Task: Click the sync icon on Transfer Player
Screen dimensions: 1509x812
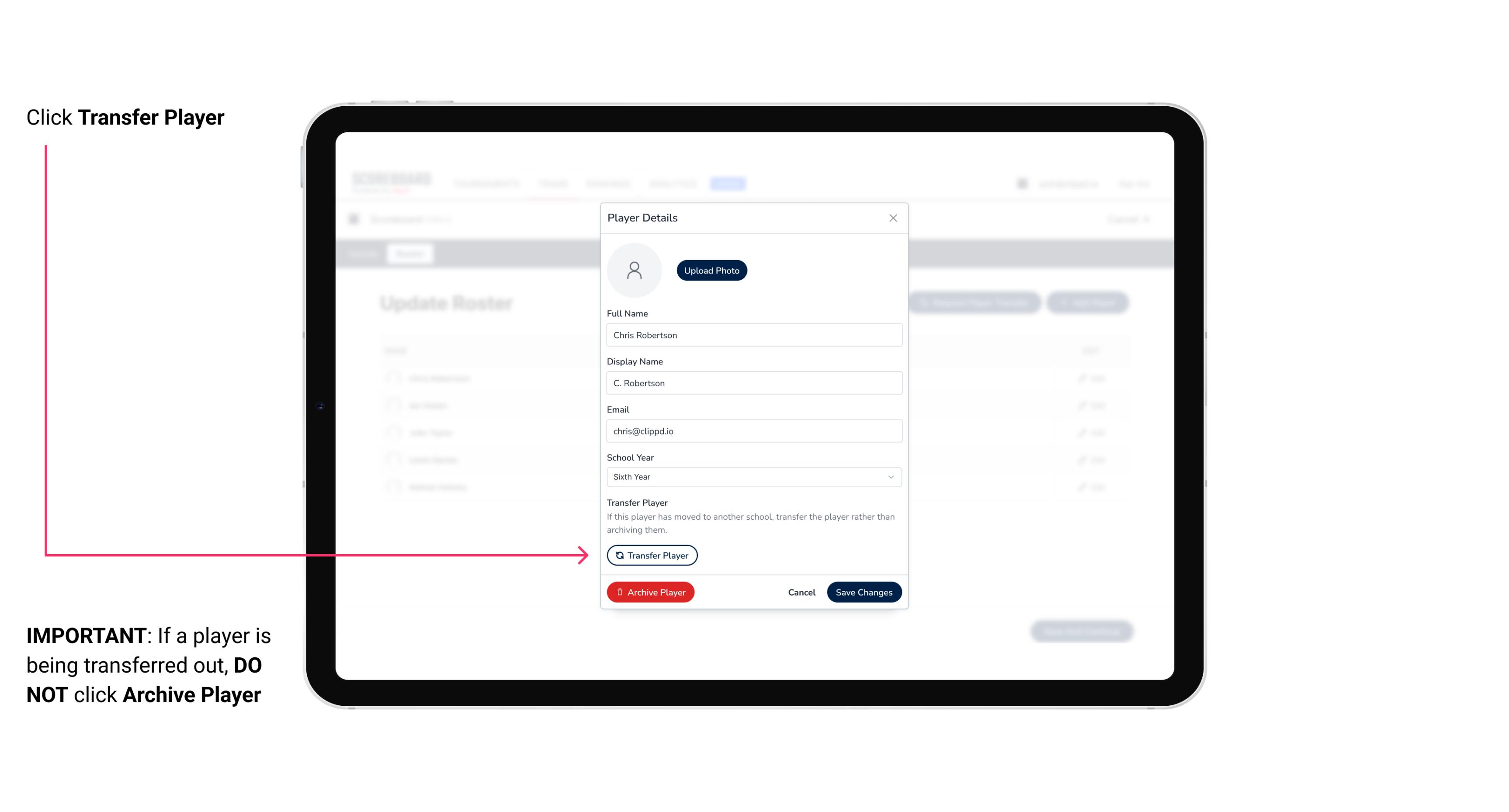Action: coord(619,555)
